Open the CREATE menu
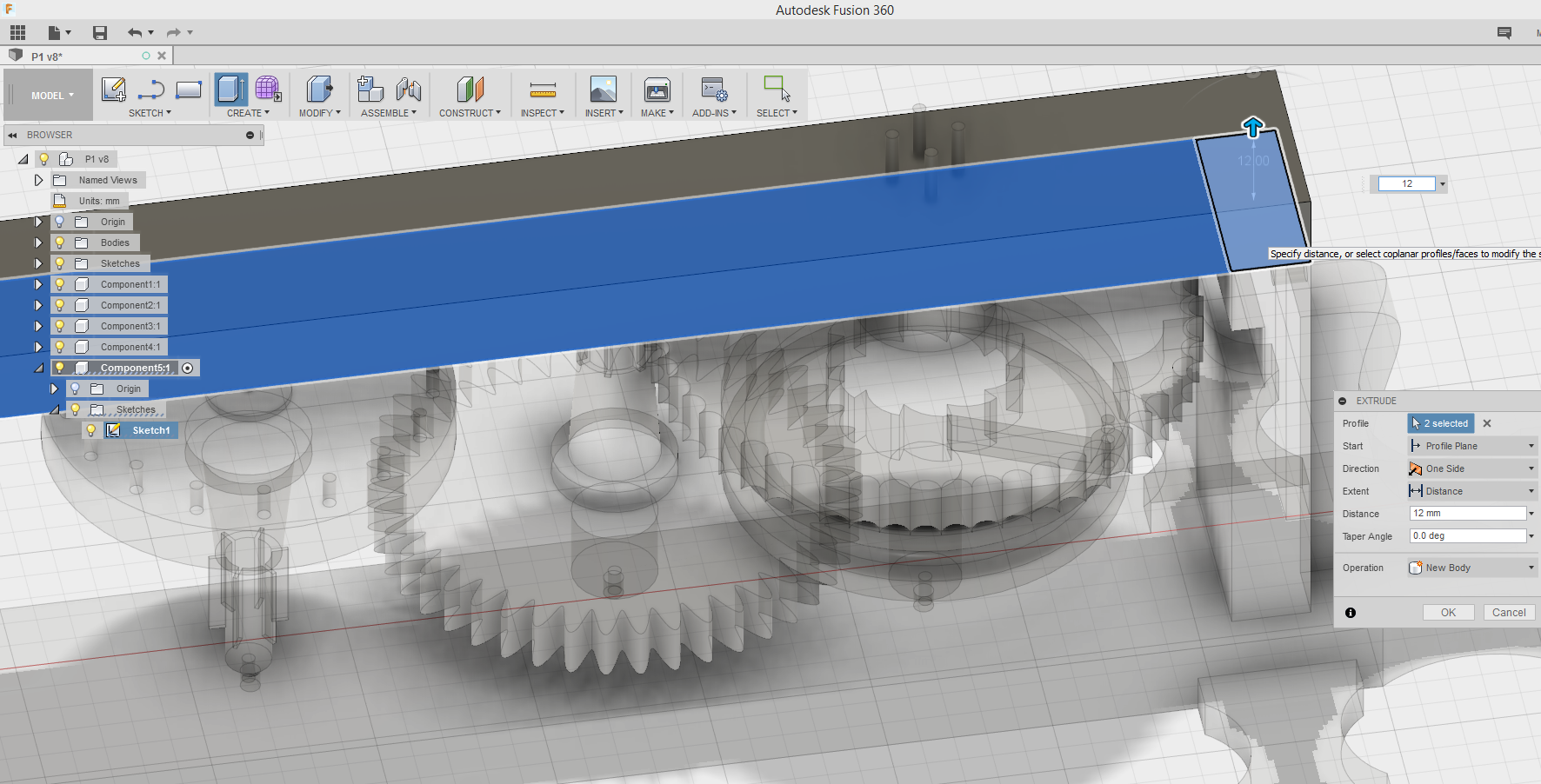The height and width of the screenshot is (784, 1541). point(248,113)
